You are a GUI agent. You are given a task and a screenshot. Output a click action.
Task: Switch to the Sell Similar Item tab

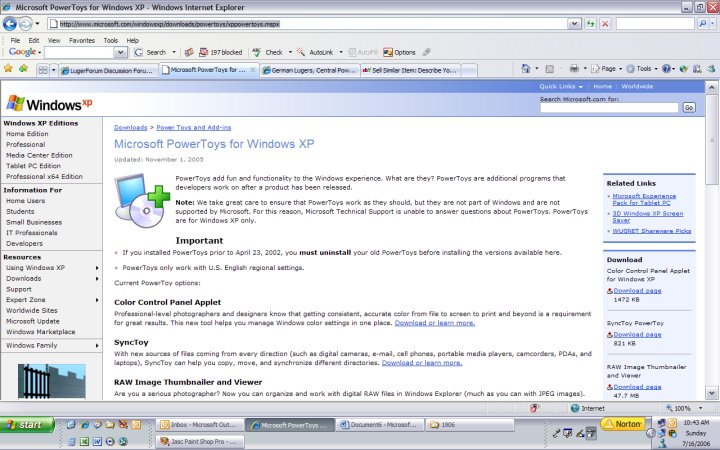410,71
